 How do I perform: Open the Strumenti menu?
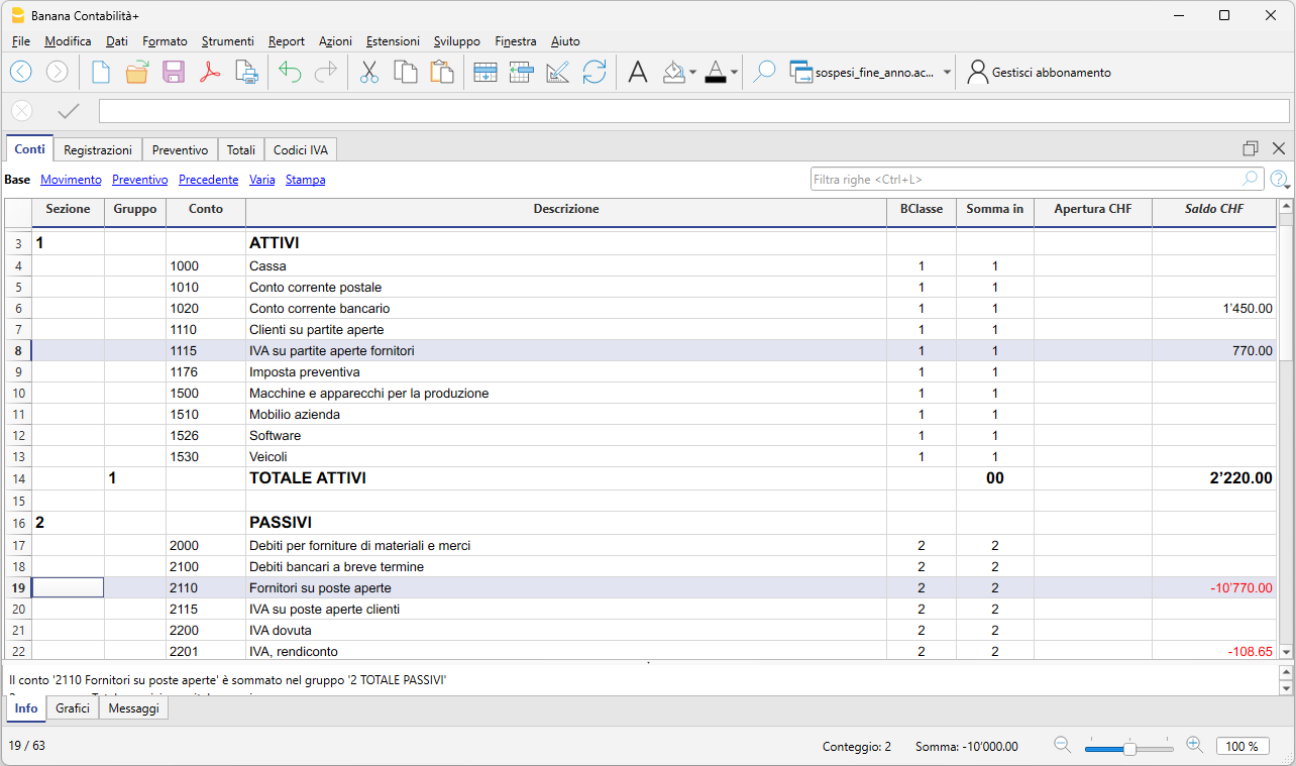(228, 41)
